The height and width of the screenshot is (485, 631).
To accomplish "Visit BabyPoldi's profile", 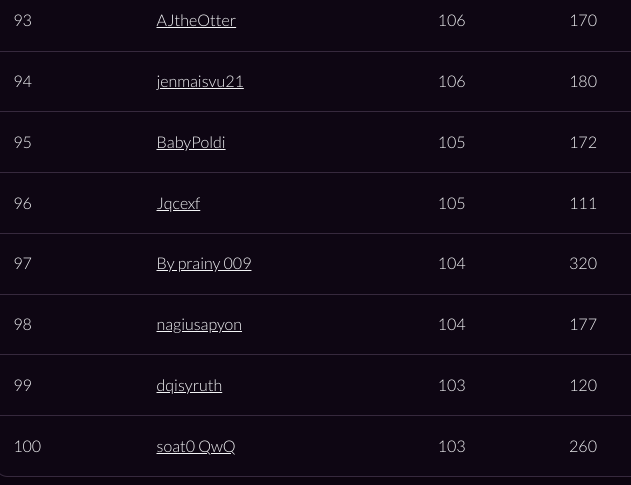I will pyautogui.click(x=191, y=142).
